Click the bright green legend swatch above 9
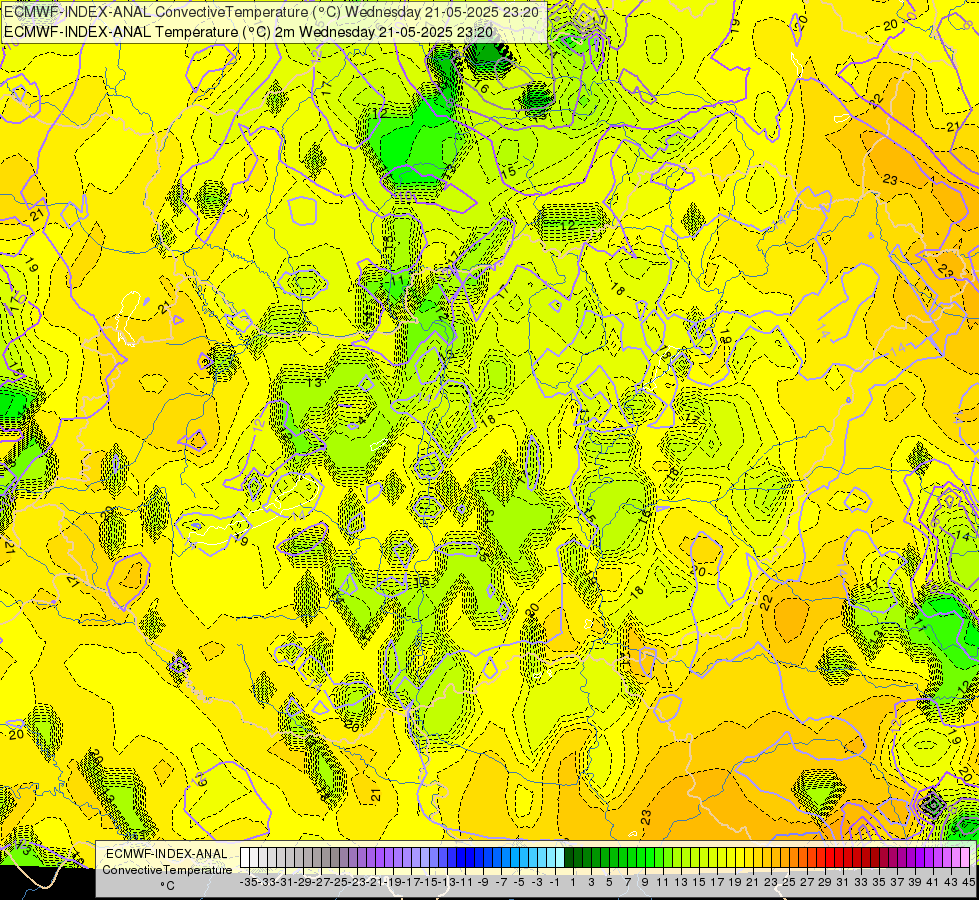The height and width of the screenshot is (900, 979). coord(641,858)
